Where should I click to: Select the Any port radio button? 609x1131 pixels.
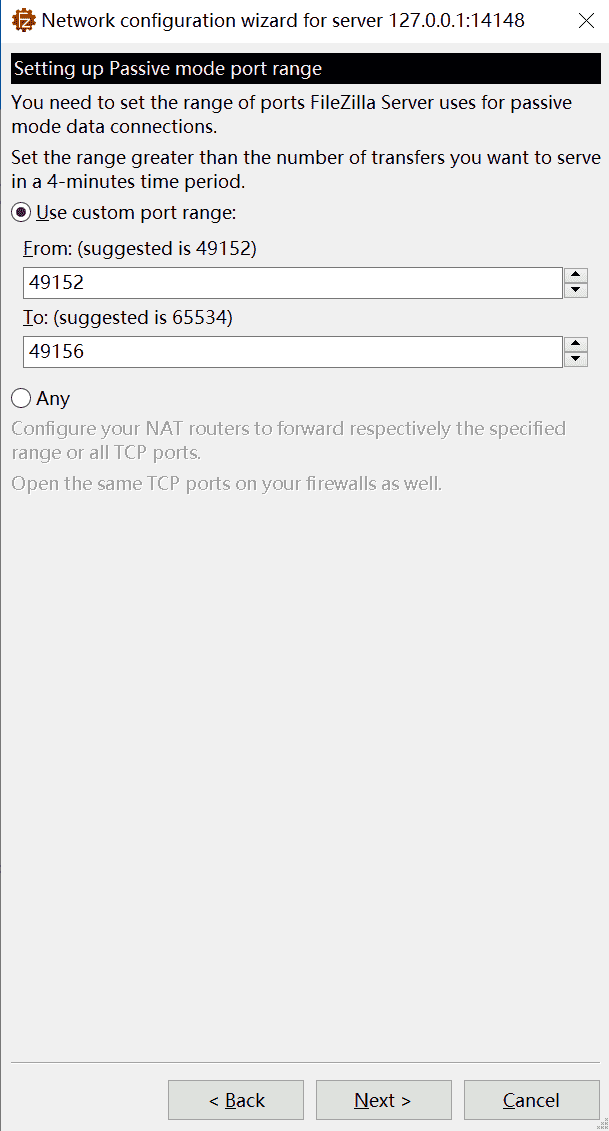22,398
